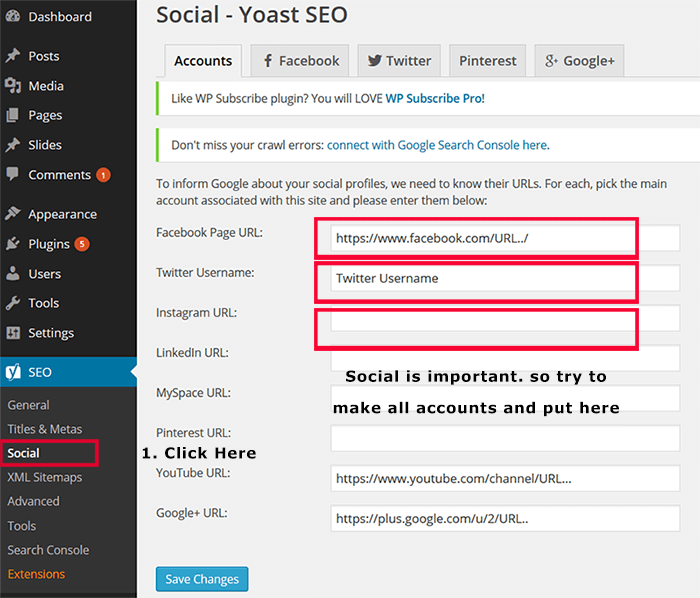This screenshot has height=598, width=700.
Task: Click the Twitter bird icon in tab
Action: [x=375, y=61]
